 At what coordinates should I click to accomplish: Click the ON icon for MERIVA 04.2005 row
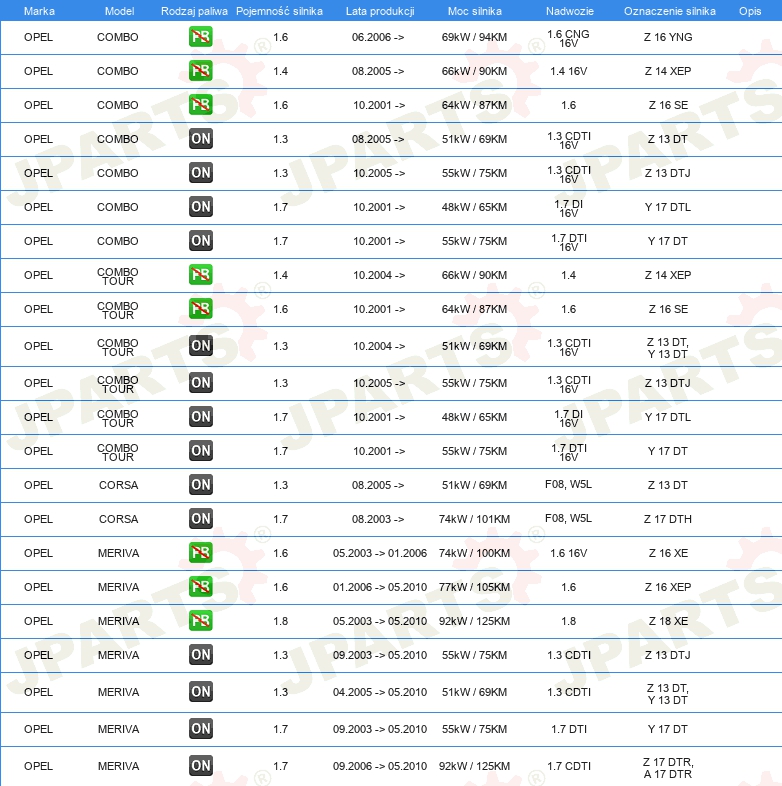(x=201, y=692)
